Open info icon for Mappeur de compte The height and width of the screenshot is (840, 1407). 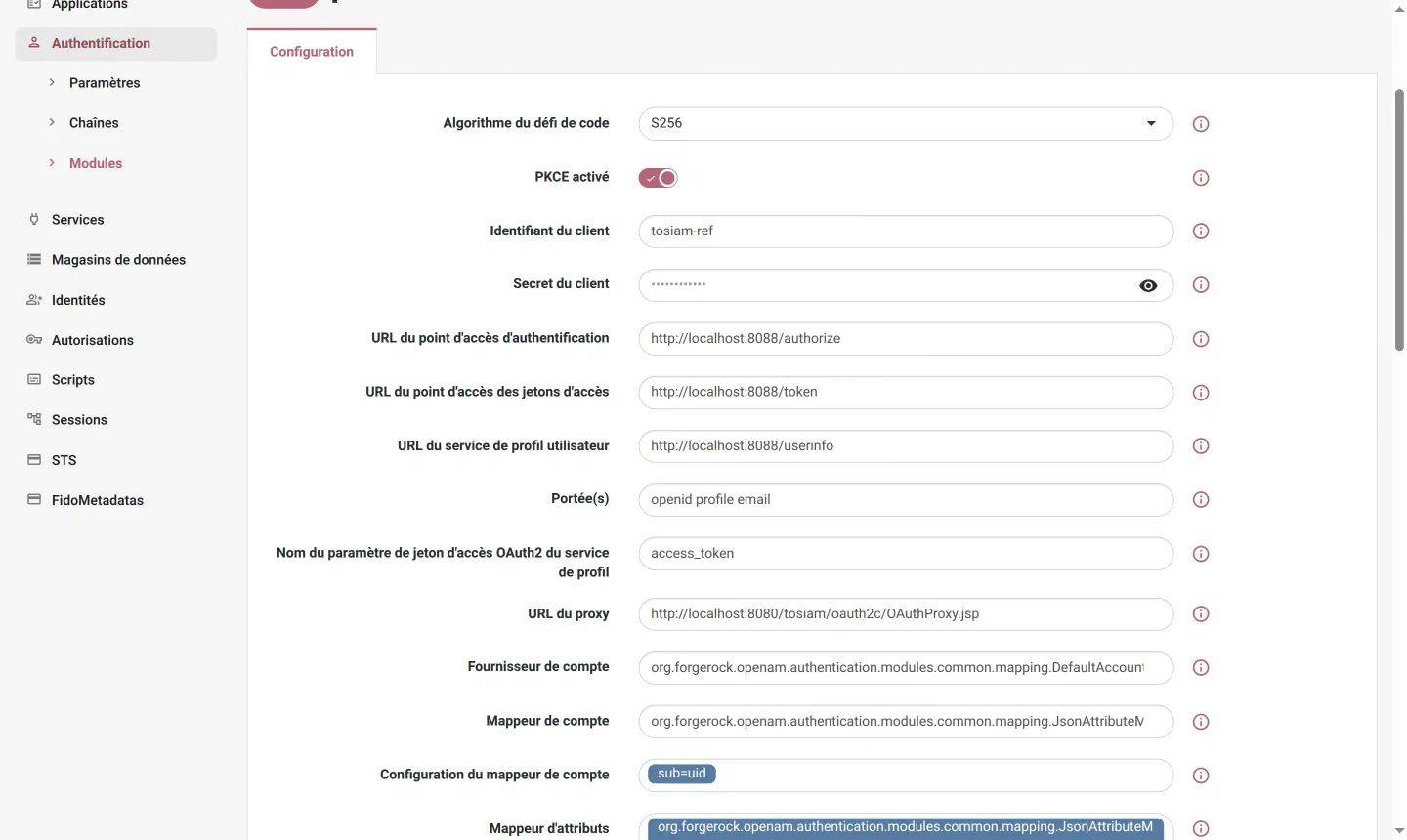[x=1201, y=722]
